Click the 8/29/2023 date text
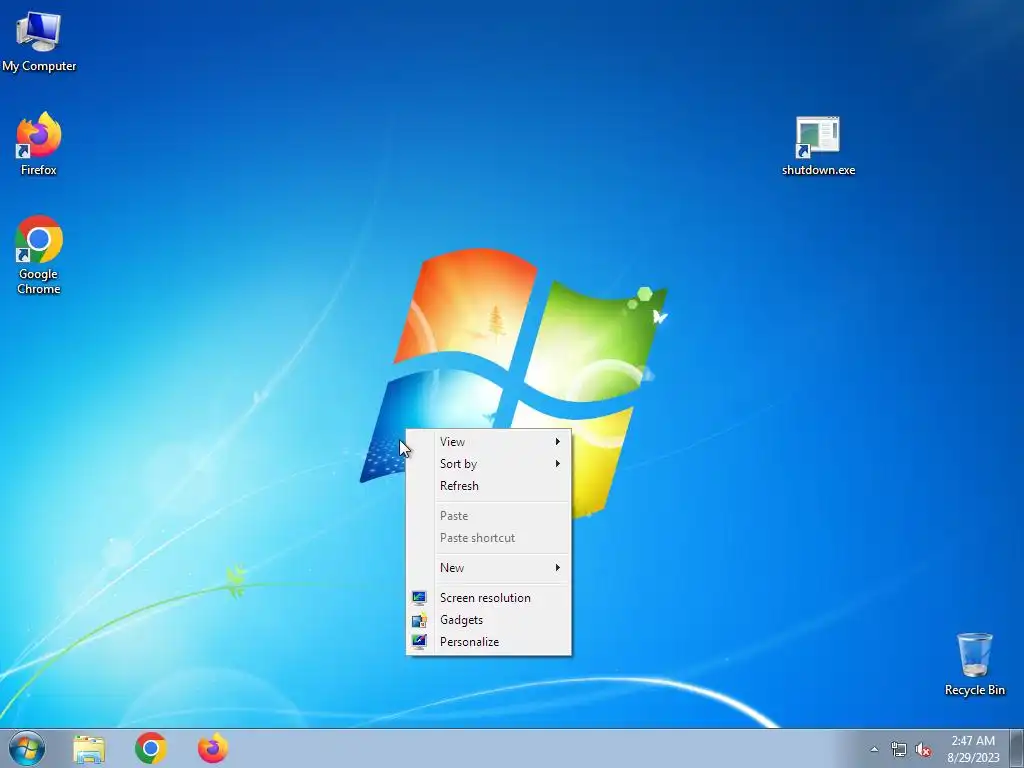 coord(973,758)
